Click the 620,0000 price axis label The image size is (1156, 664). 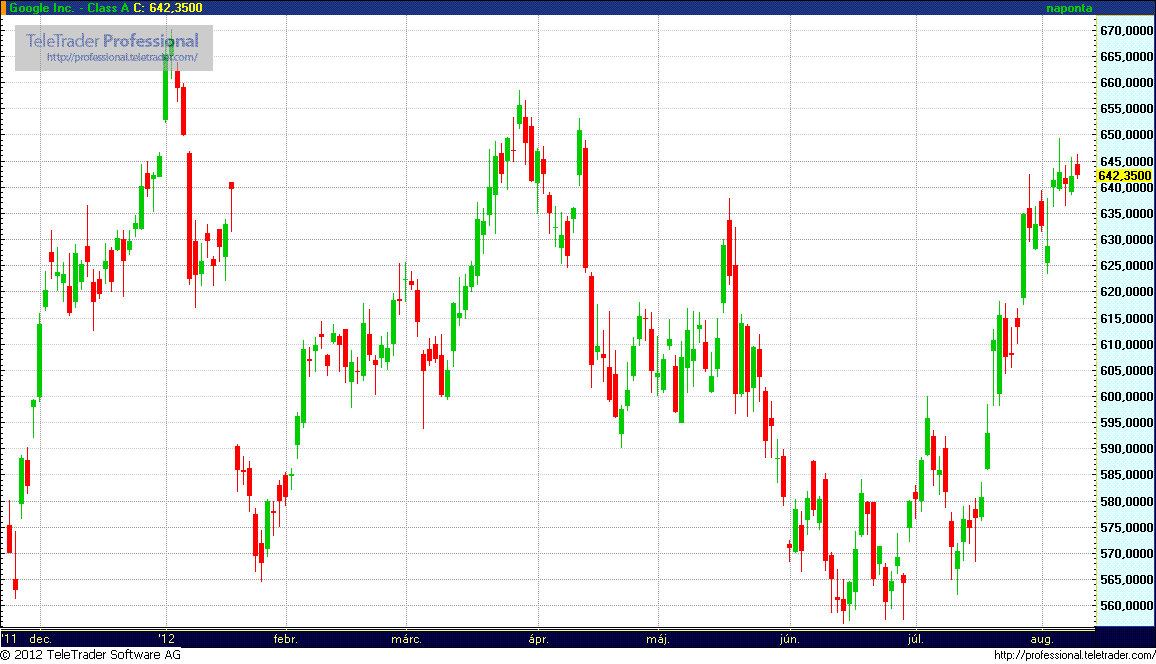(x=1126, y=292)
